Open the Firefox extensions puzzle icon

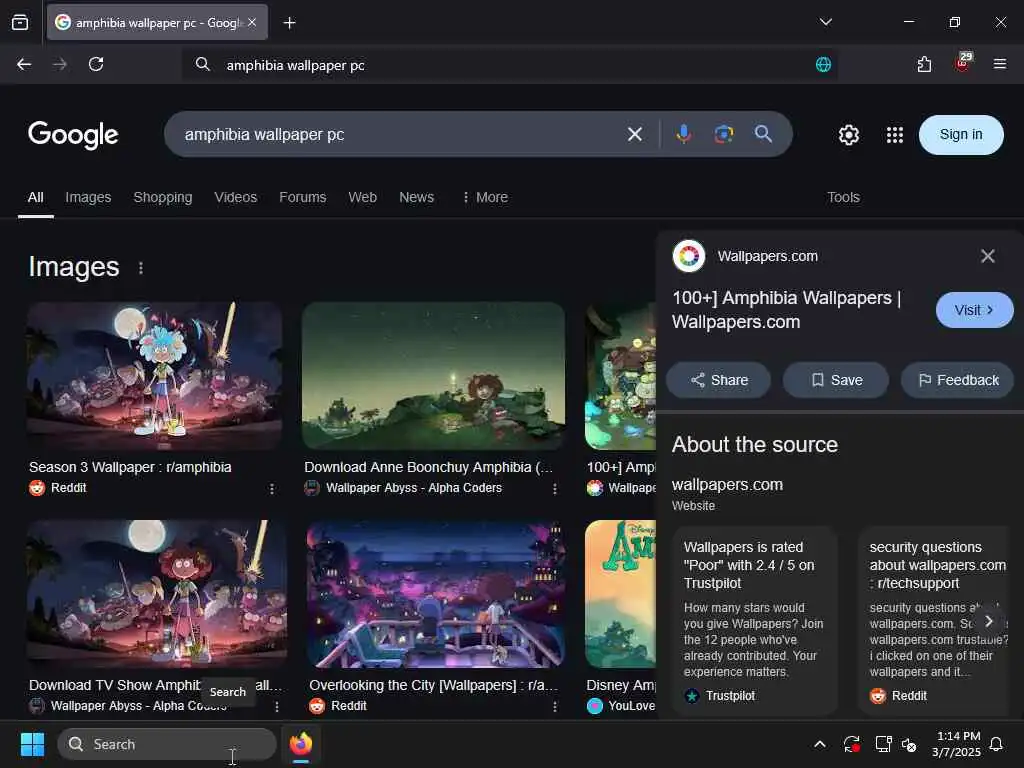coord(924,64)
